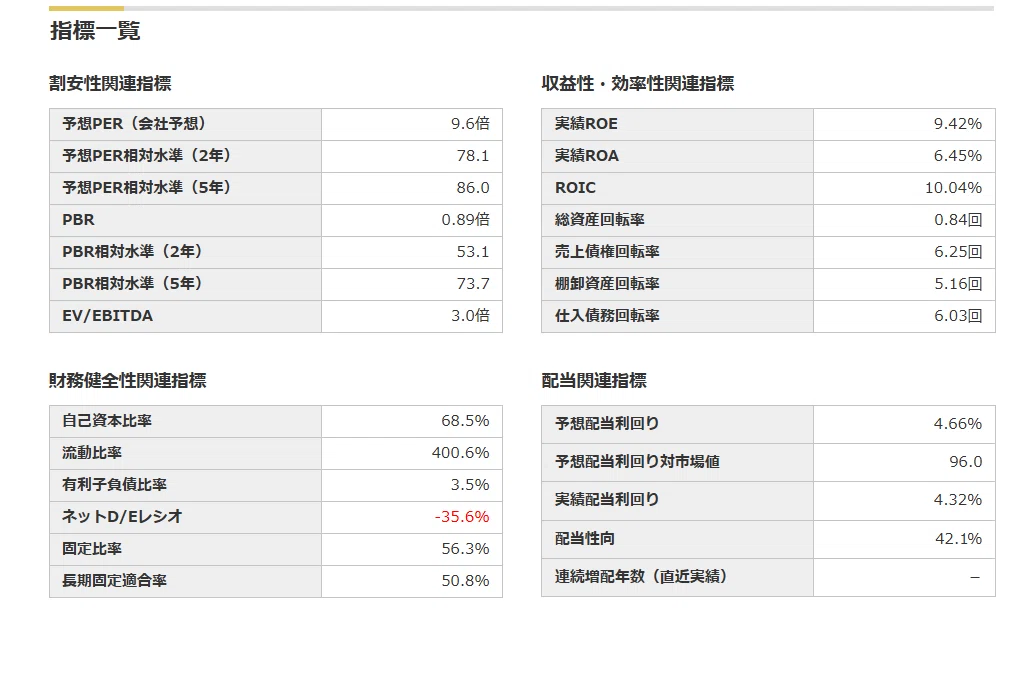Screen dimensions: 1033x685
Task: Click the PBR indicator label
Action: tap(78, 220)
